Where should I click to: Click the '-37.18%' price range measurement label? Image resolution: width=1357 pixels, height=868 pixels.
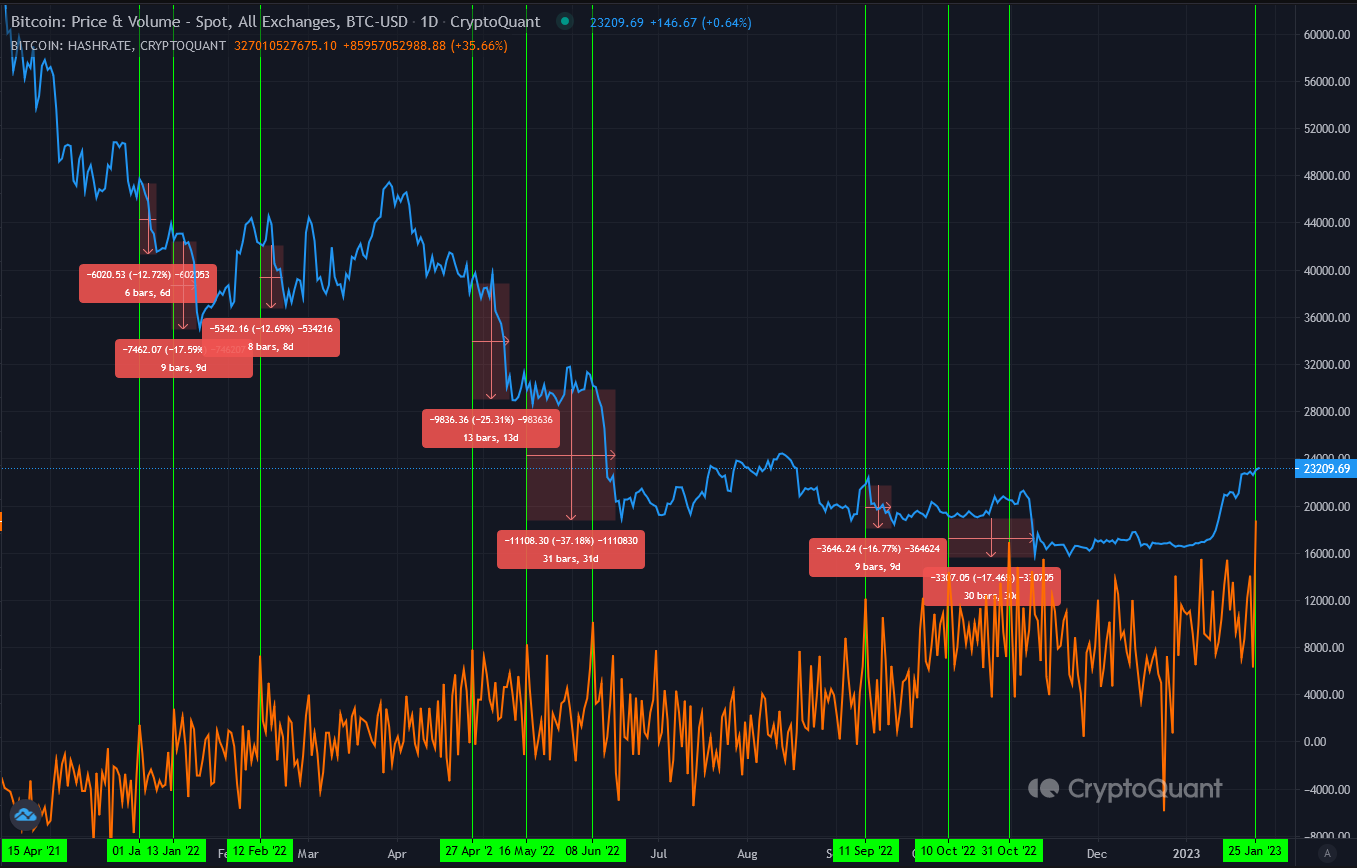[x=570, y=548]
